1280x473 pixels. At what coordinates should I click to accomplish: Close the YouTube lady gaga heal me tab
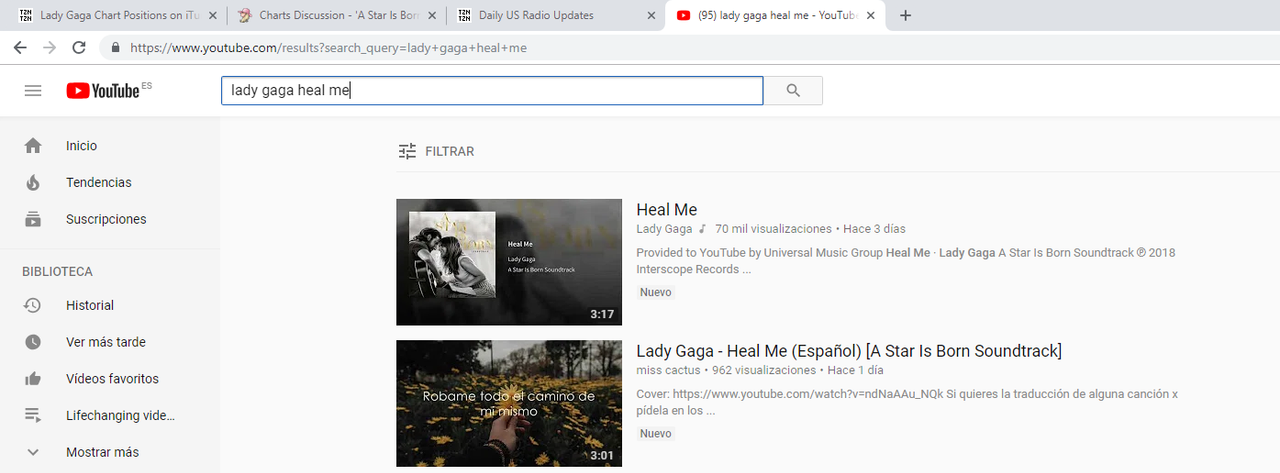pyautogui.click(x=870, y=15)
